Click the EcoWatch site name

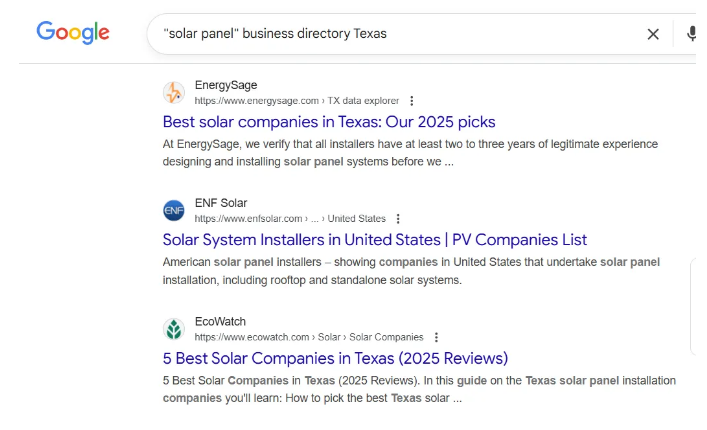220,321
